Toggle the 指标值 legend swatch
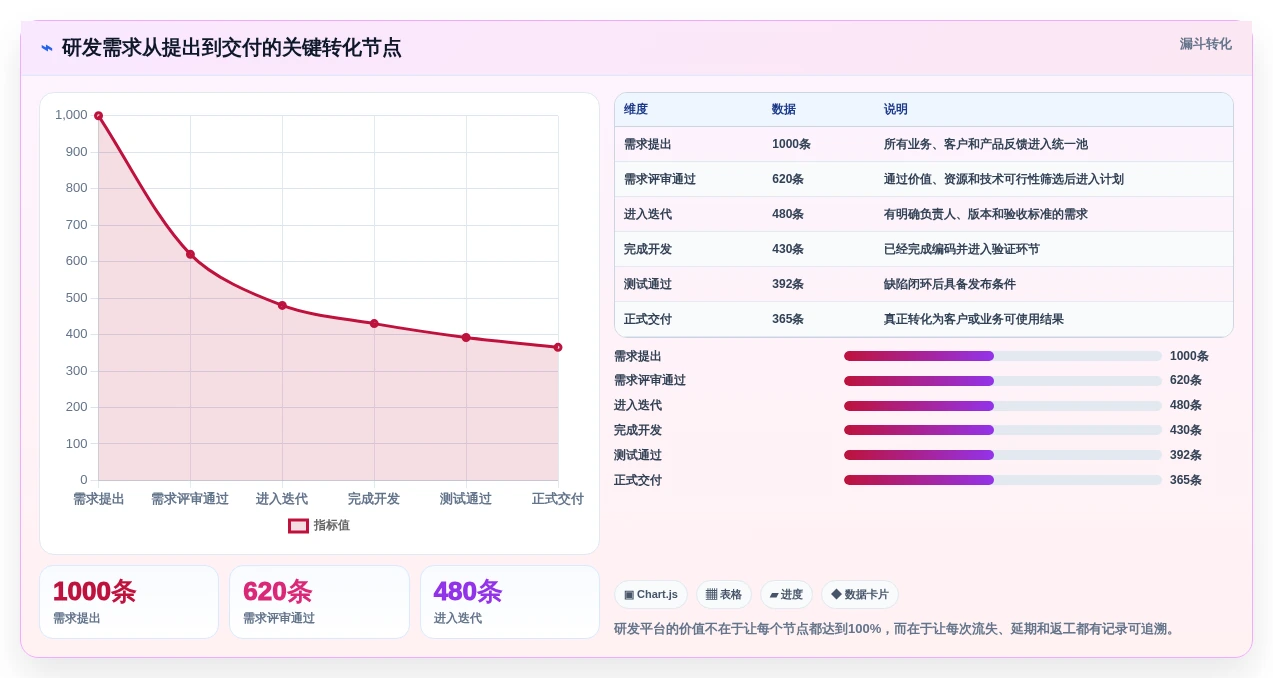The width and height of the screenshot is (1273, 678). 298,525
